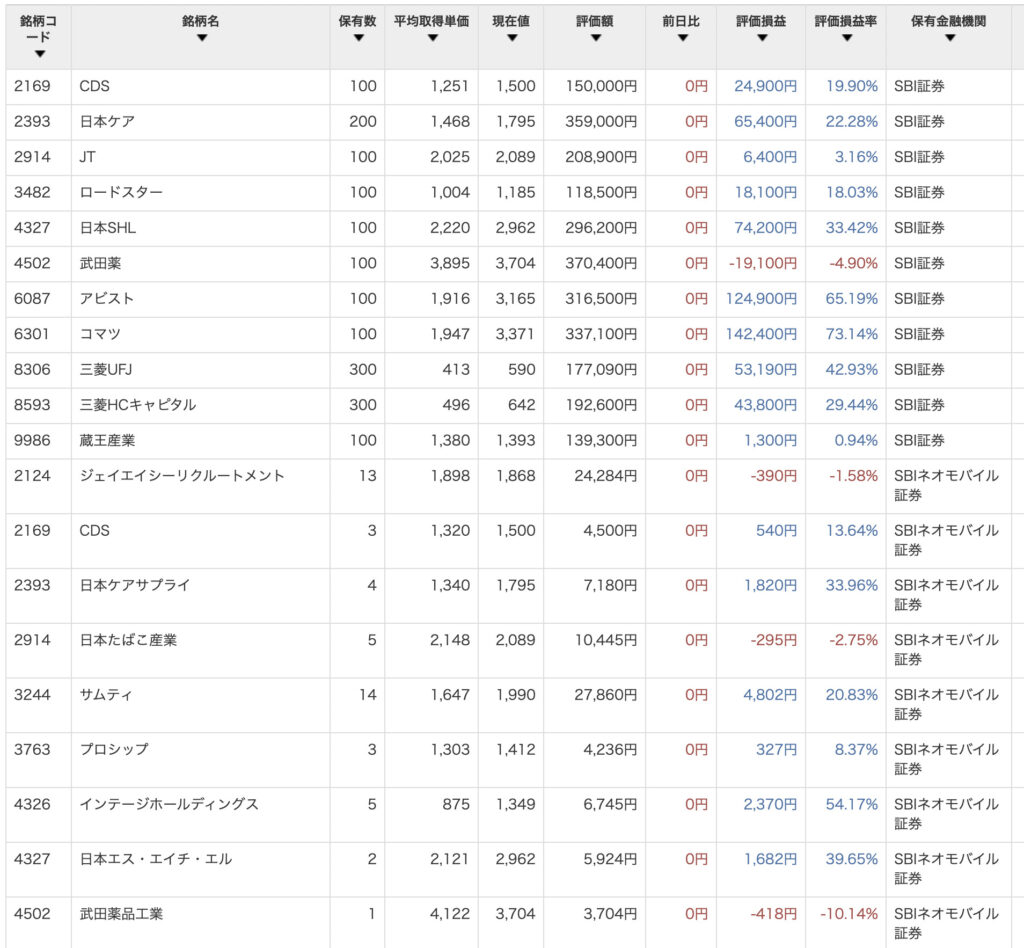
Task: Select stock name 蔵王産業
Action: point(107,440)
